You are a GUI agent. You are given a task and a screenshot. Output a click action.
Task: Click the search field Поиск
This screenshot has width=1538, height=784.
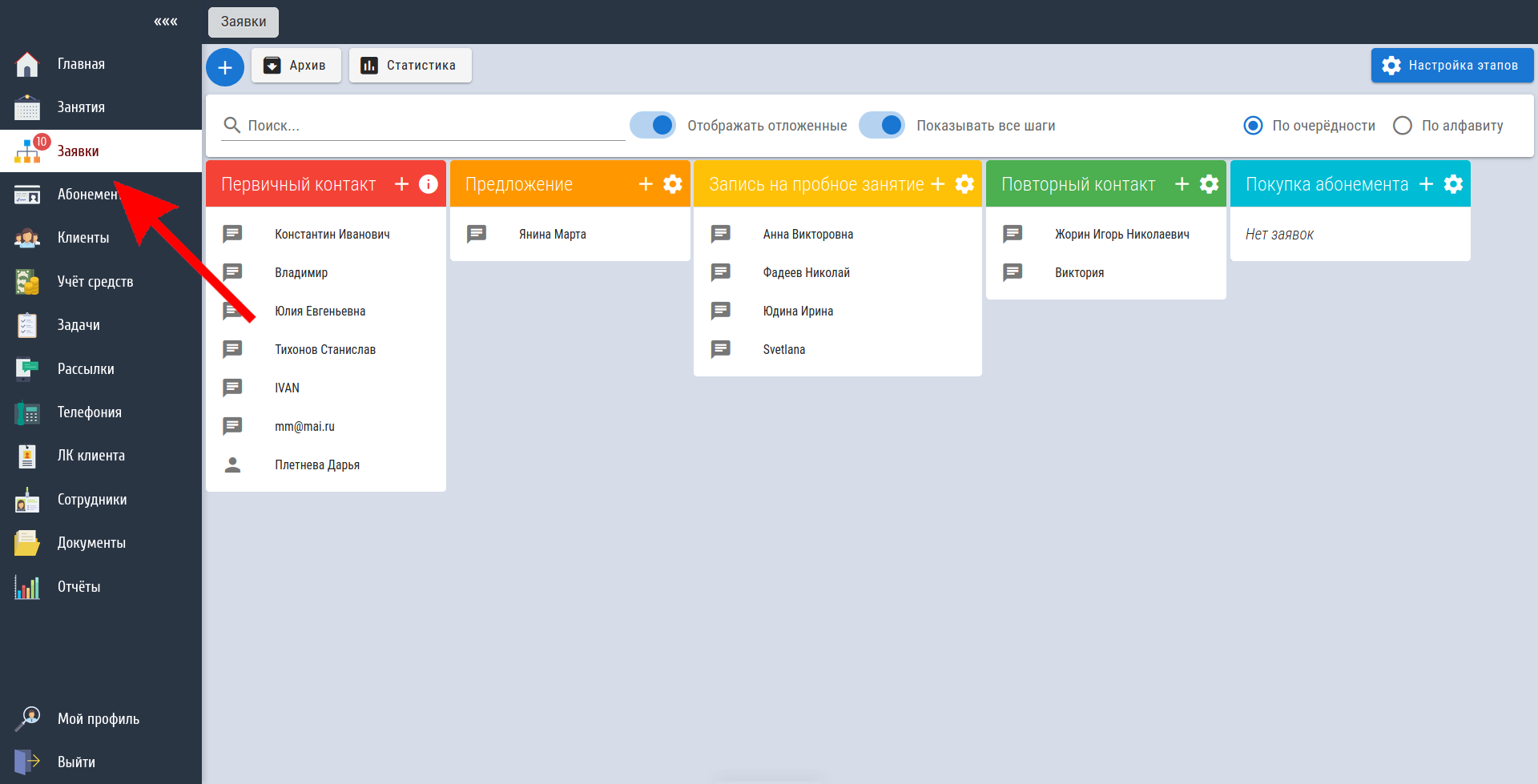423,126
